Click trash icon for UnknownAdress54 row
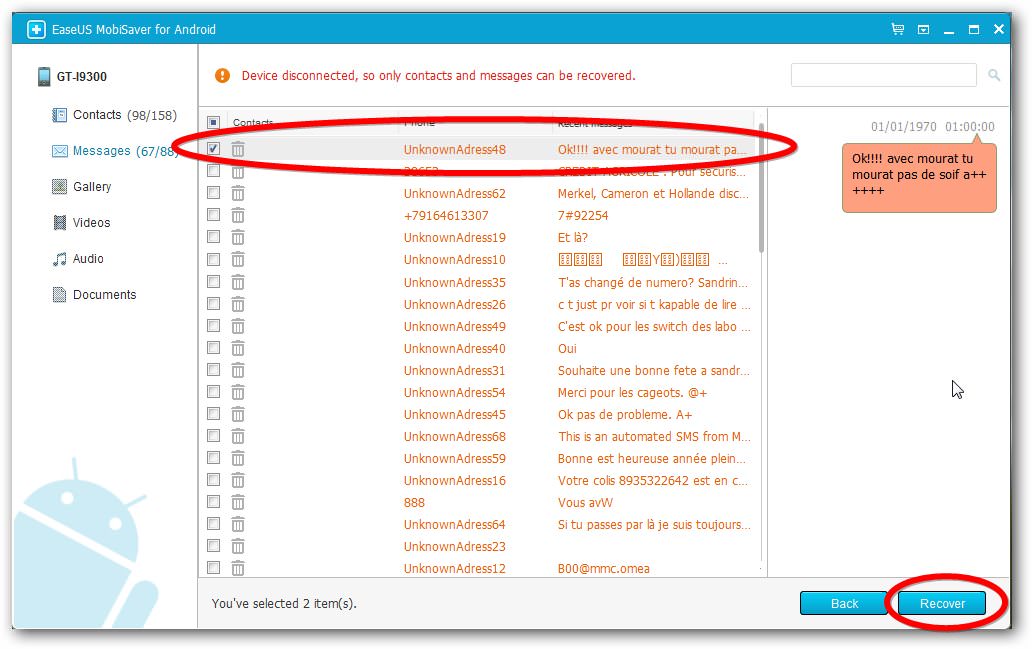The width and height of the screenshot is (1032, 649). pos(238,392)
